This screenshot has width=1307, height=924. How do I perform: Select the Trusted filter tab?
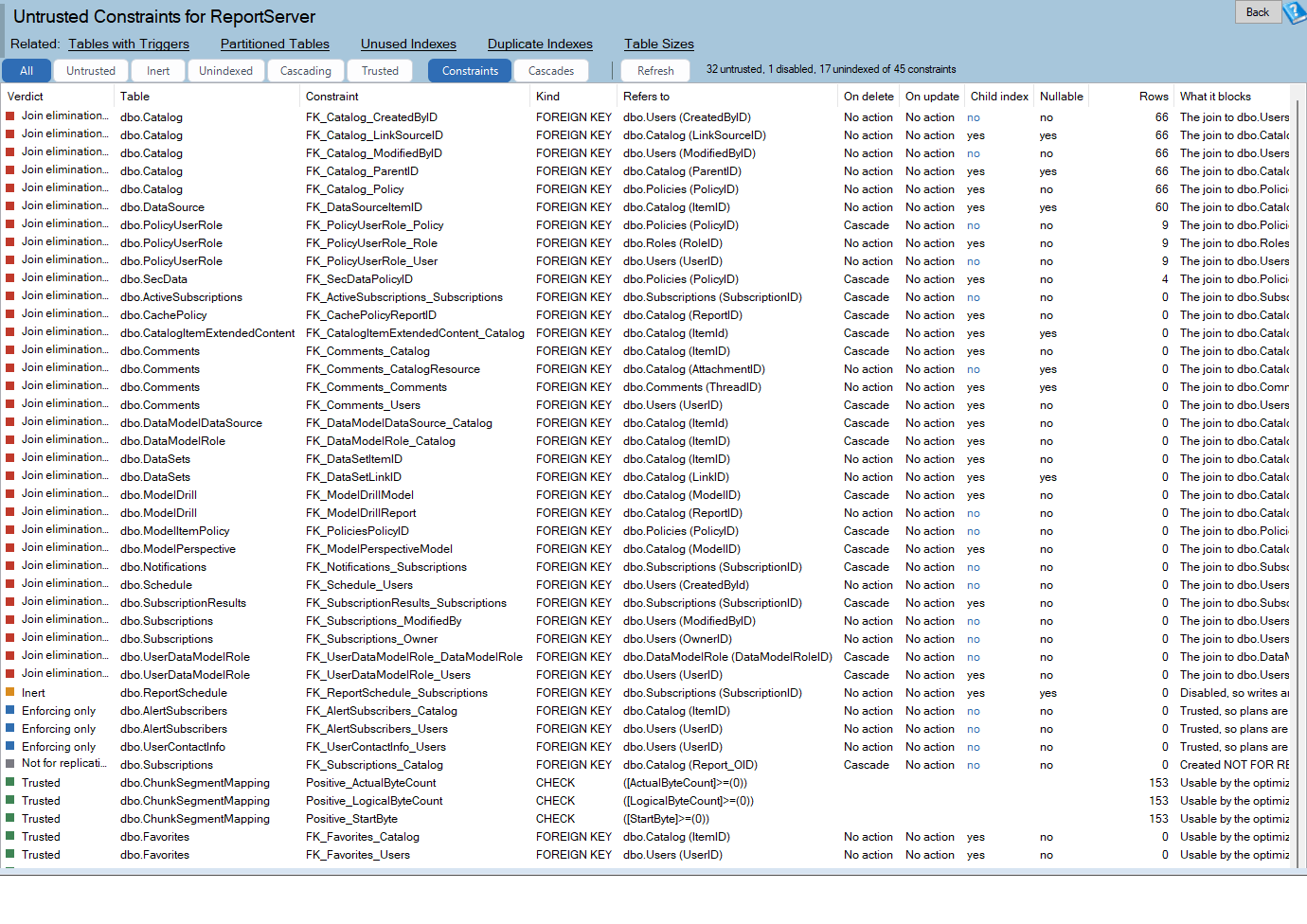[380, 71]
